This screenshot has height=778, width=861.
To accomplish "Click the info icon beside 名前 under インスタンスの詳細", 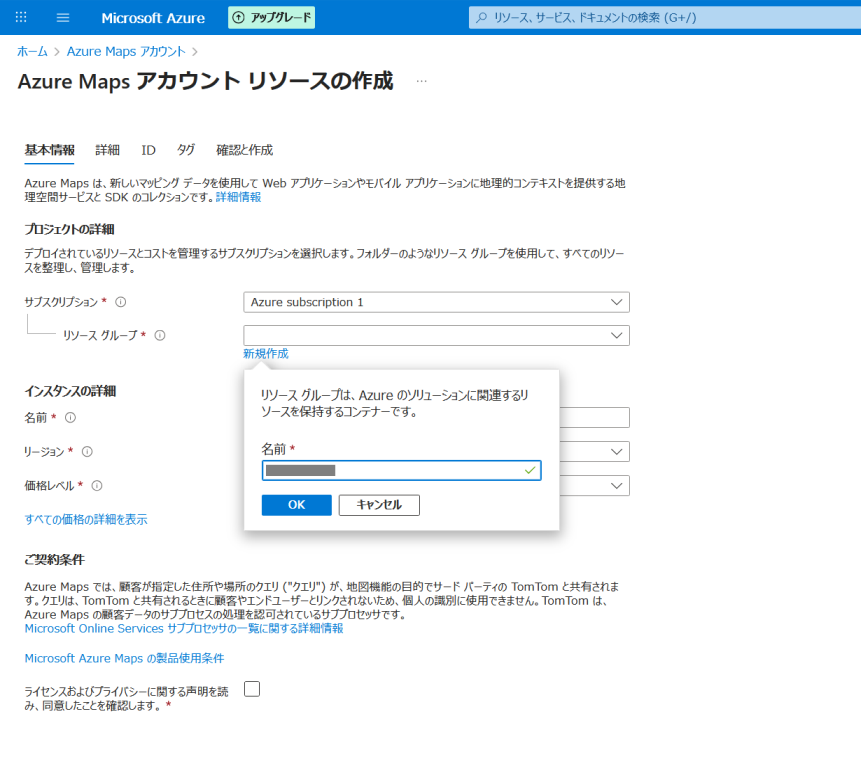I will coord(70,418).
